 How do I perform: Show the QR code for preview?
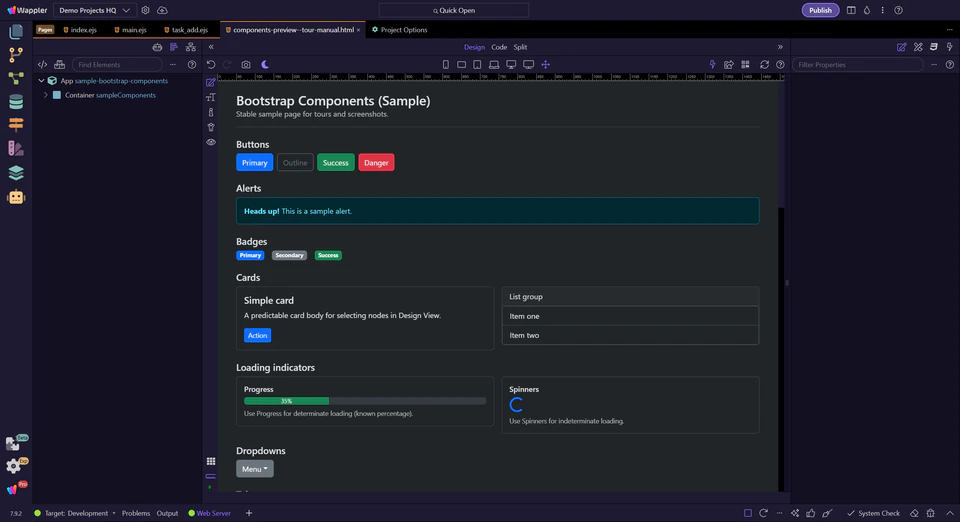[x=745, y=64]
